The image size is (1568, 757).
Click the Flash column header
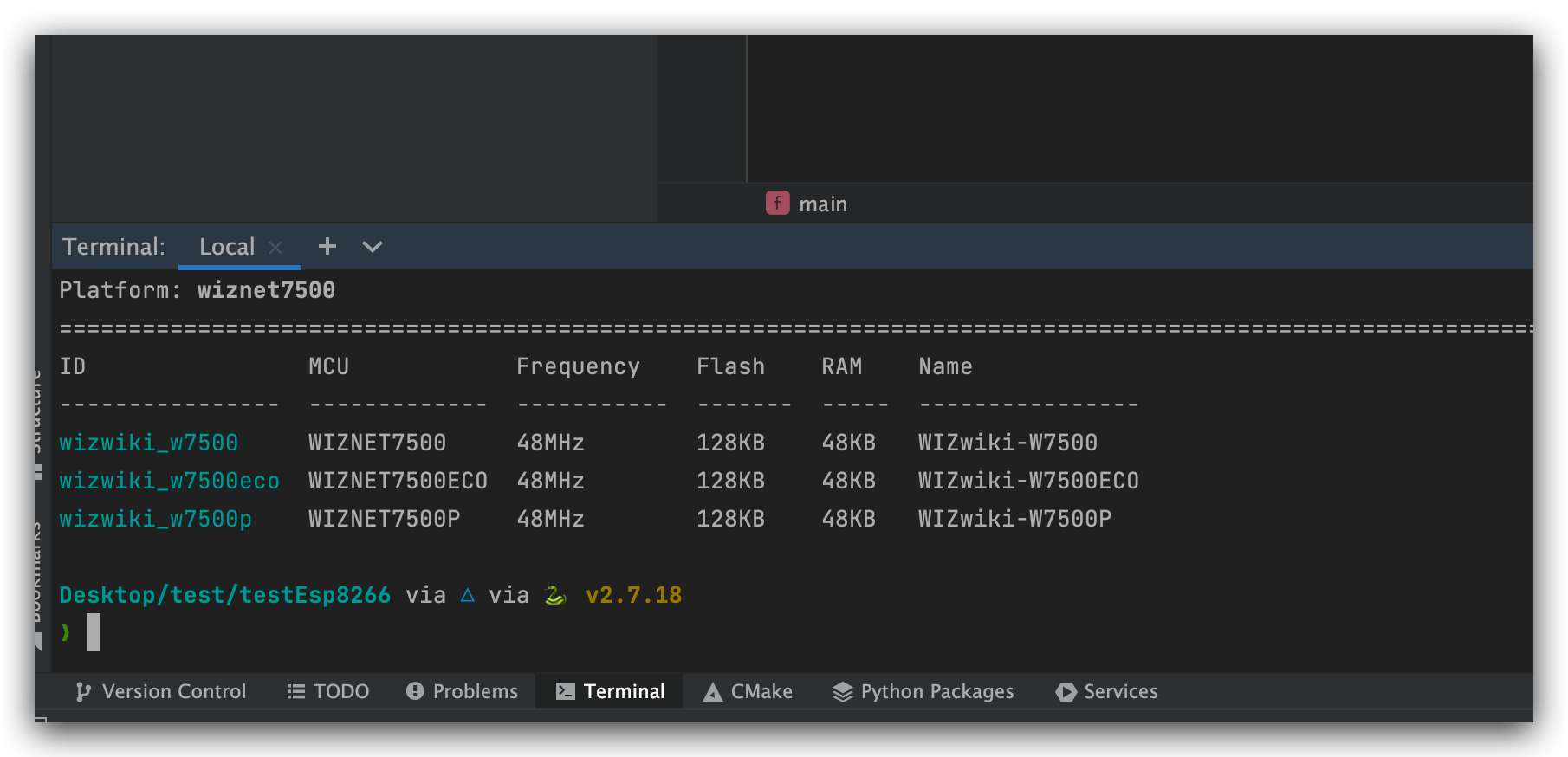click(x=730, y=366)
